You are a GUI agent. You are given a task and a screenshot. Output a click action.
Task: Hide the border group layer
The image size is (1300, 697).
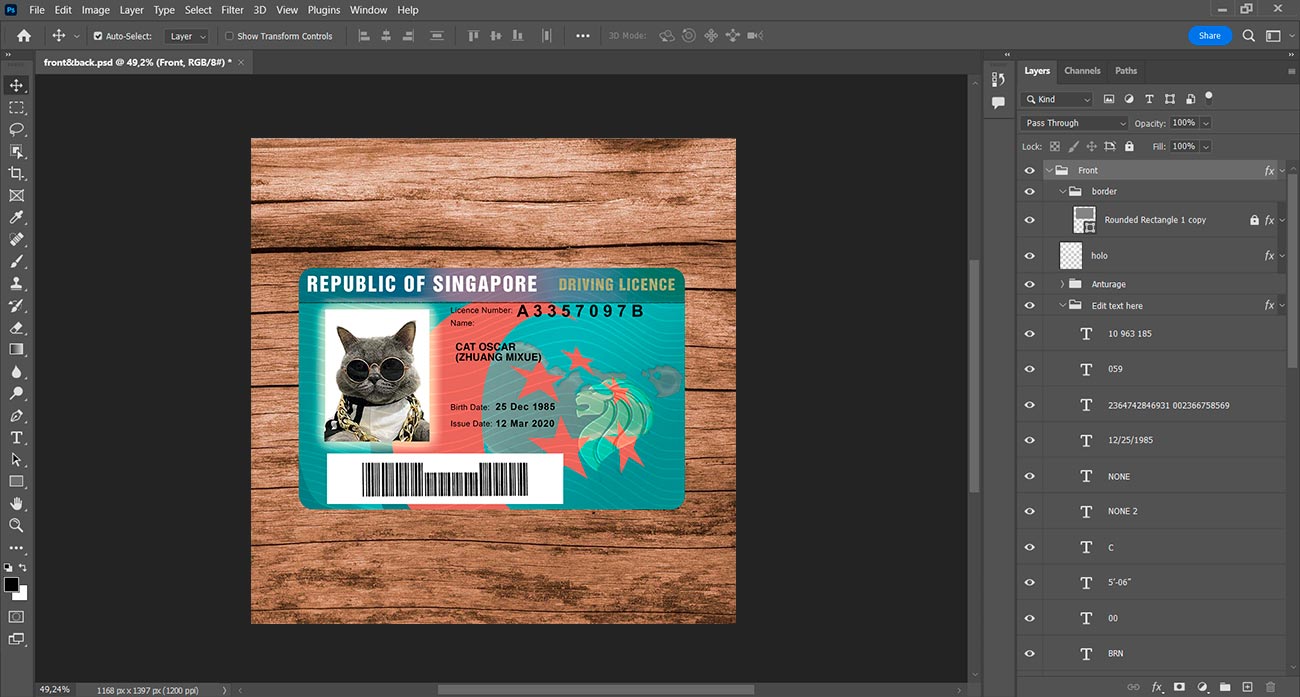pos(1030,191)
